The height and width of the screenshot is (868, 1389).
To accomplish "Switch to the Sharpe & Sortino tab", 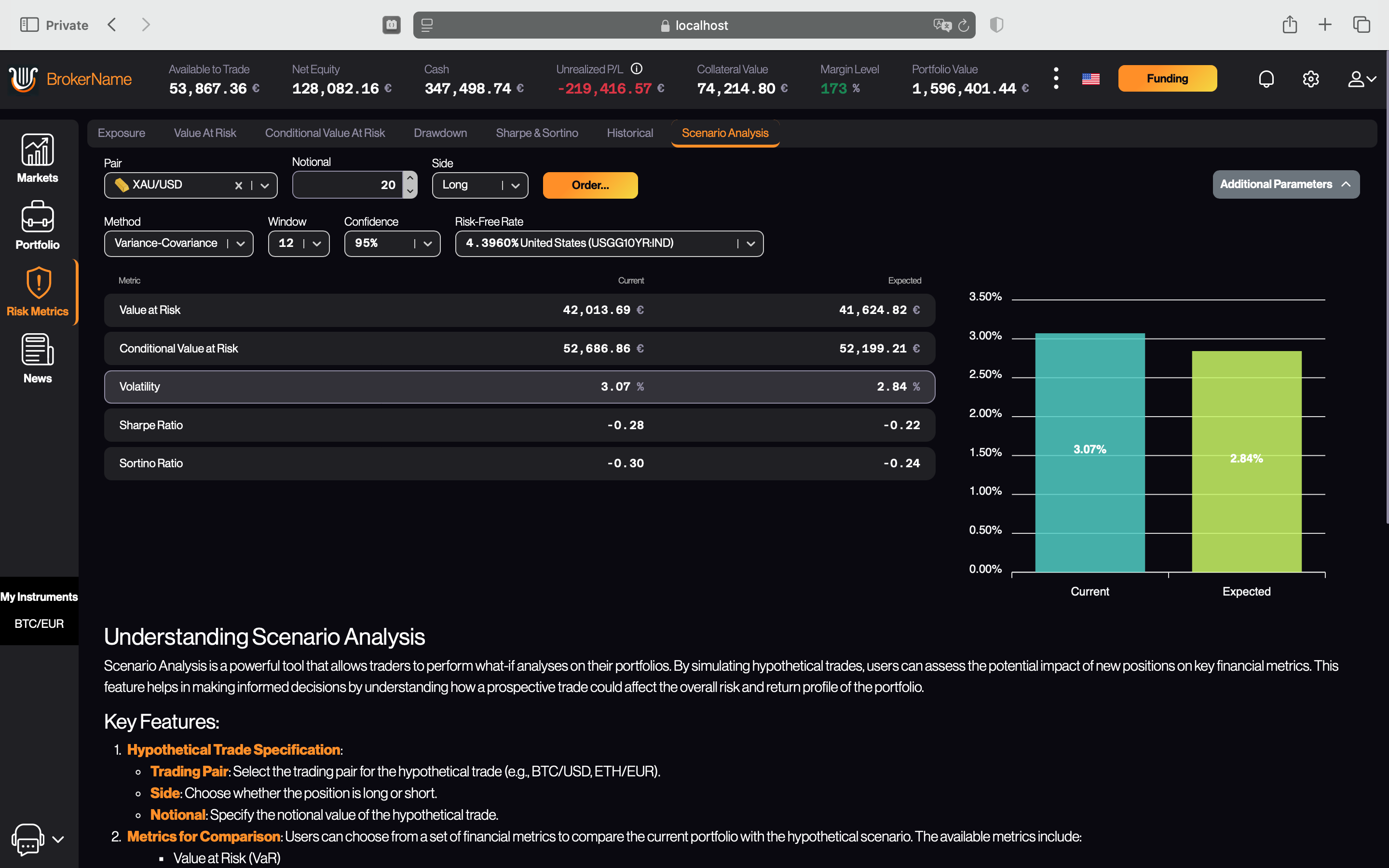I will (537, 133).
